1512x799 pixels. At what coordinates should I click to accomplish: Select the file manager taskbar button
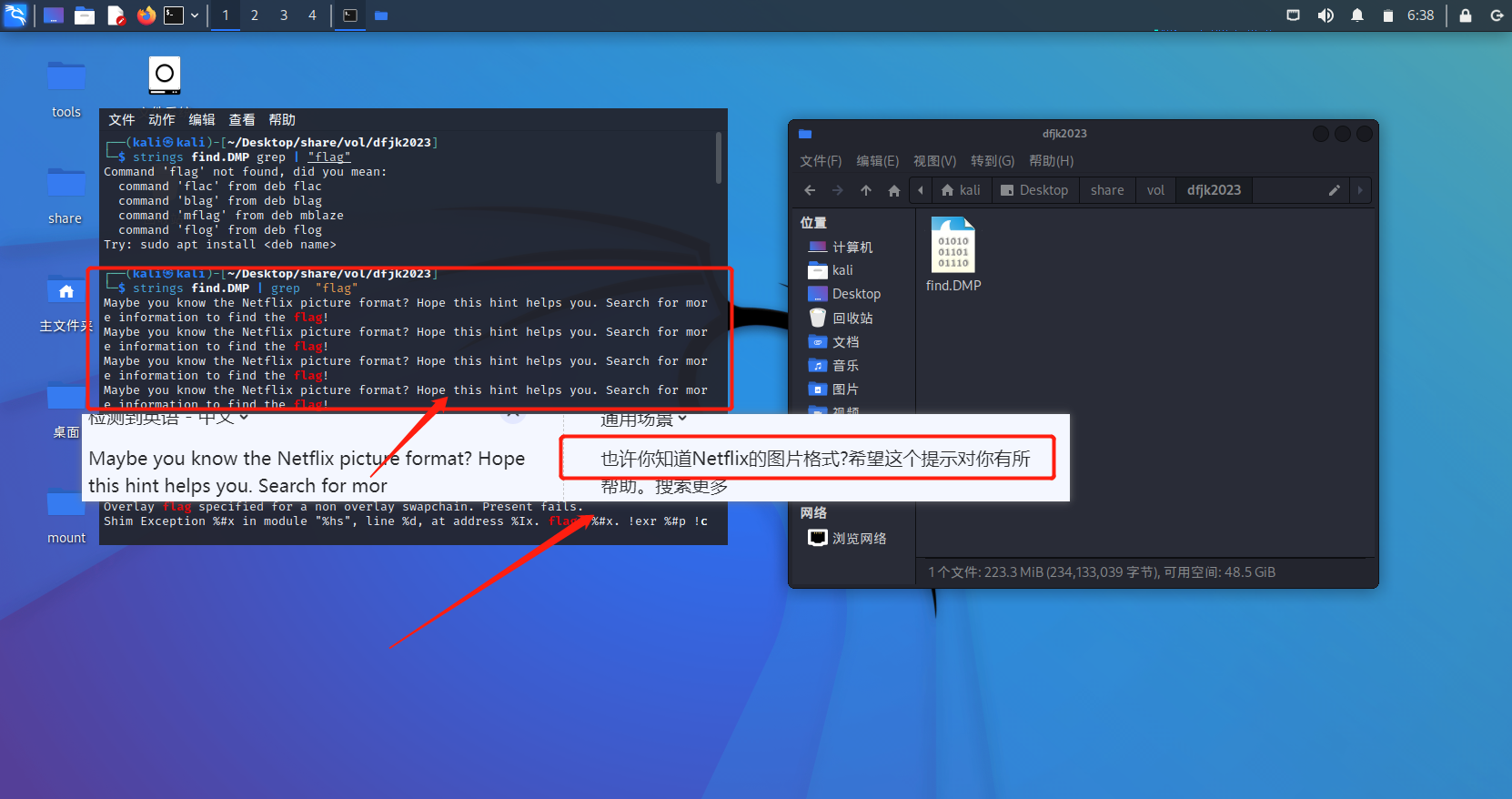click(x=381, y=15)
